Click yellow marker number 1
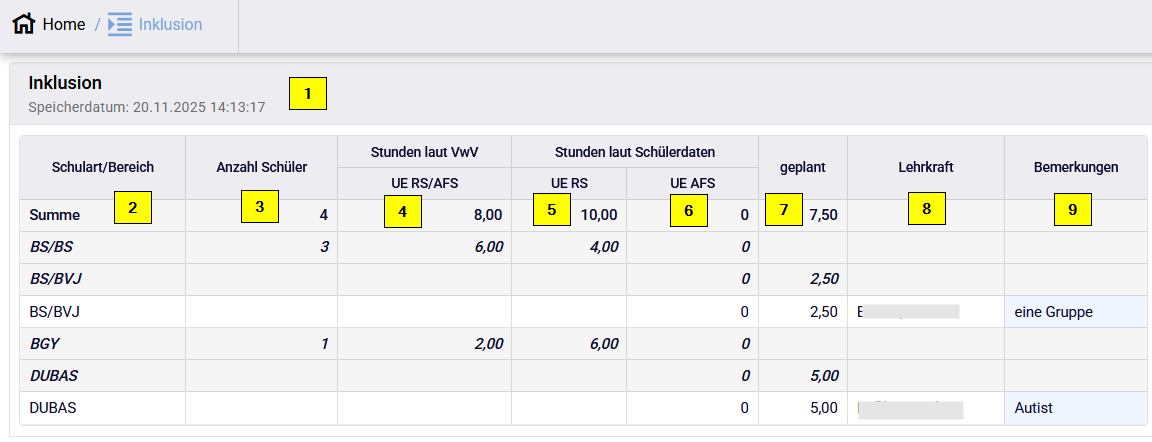 (308, 94)
